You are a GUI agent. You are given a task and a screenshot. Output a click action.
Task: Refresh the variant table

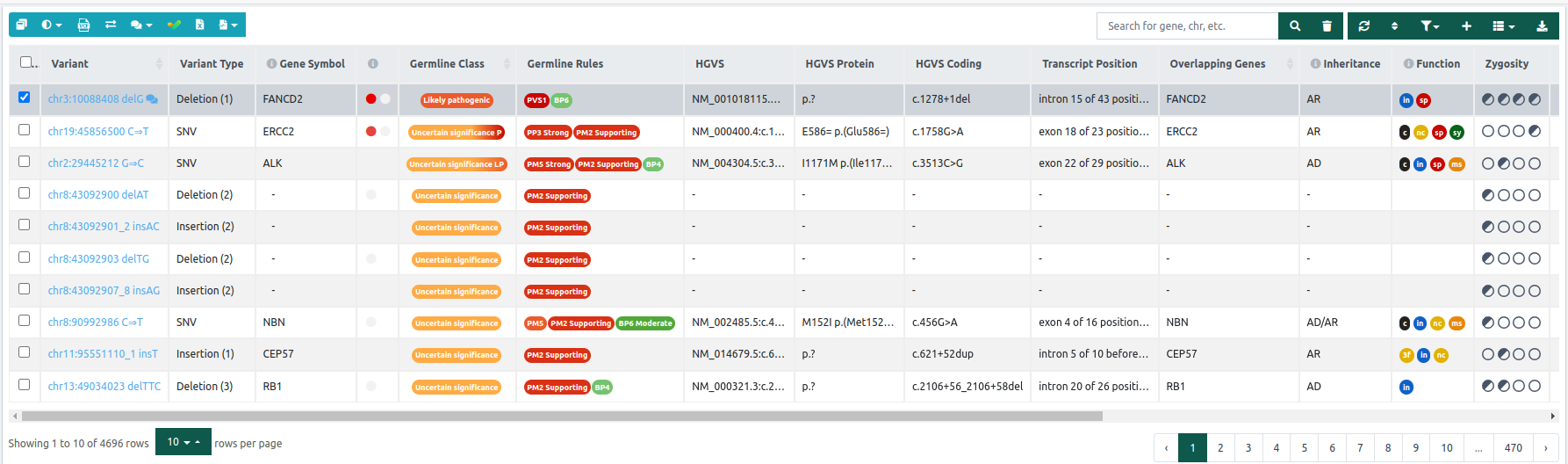click(x=1363, y=26)
